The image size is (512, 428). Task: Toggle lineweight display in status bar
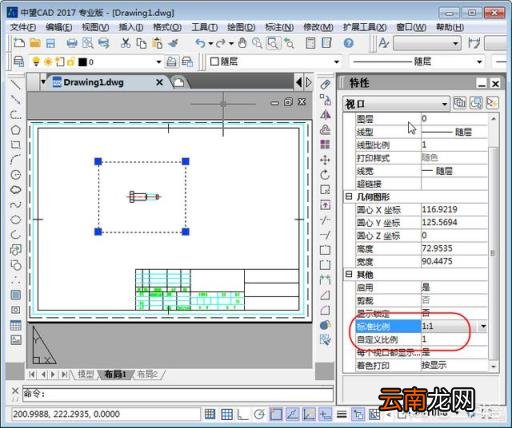click(342, 414)
